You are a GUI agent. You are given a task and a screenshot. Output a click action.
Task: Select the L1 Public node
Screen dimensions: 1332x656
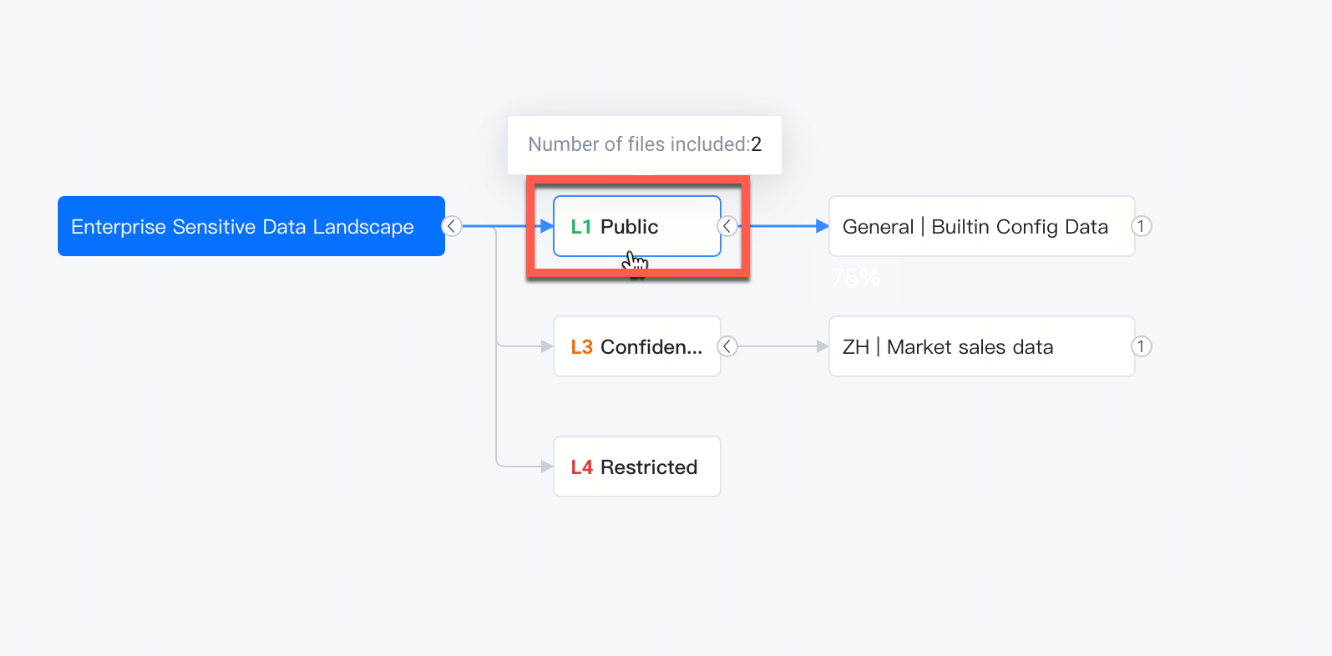pos(637,226)
